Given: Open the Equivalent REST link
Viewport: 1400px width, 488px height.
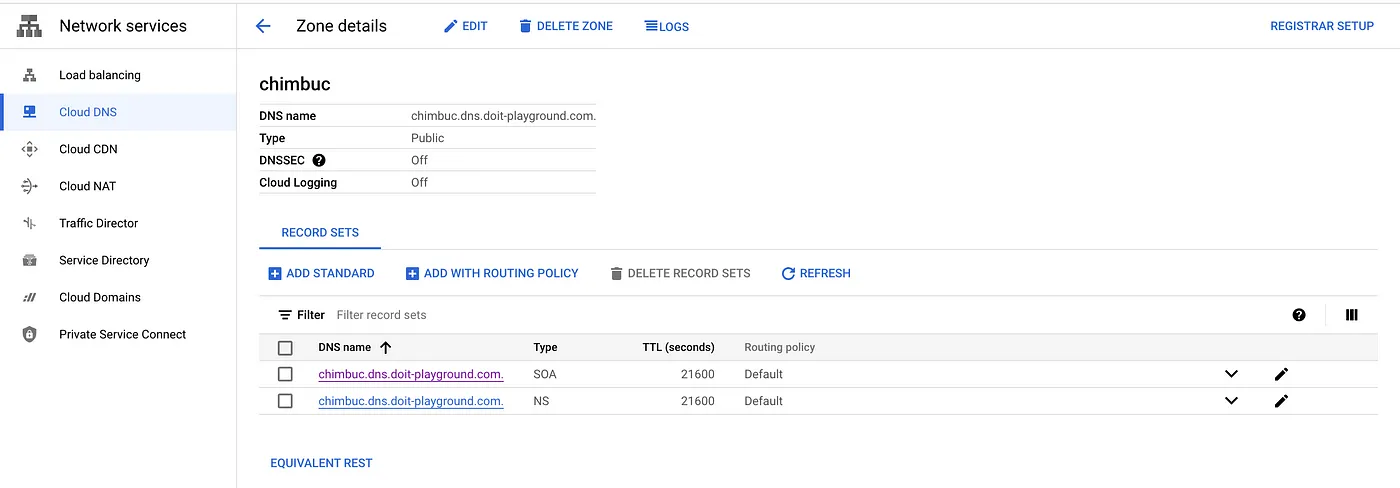Looking at the screenshot, I should [x=321, y=463].
